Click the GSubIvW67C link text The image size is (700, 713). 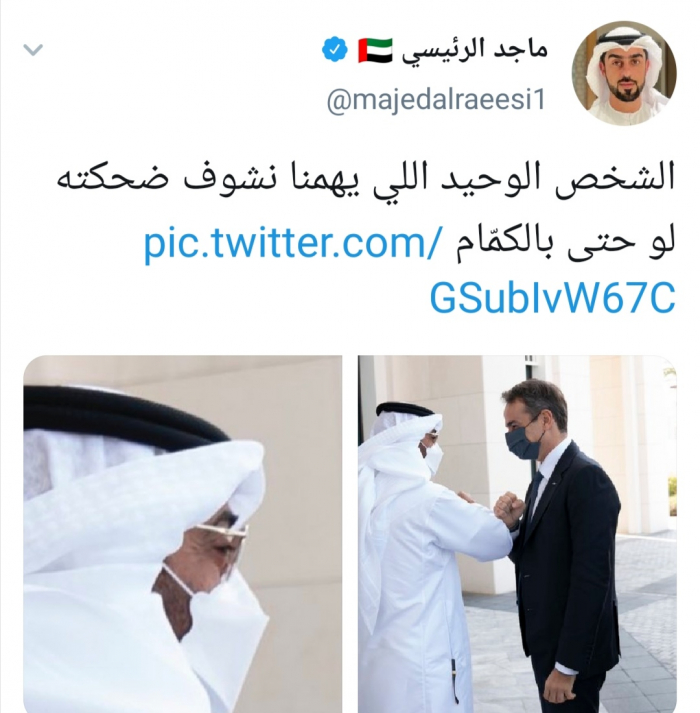552,299
